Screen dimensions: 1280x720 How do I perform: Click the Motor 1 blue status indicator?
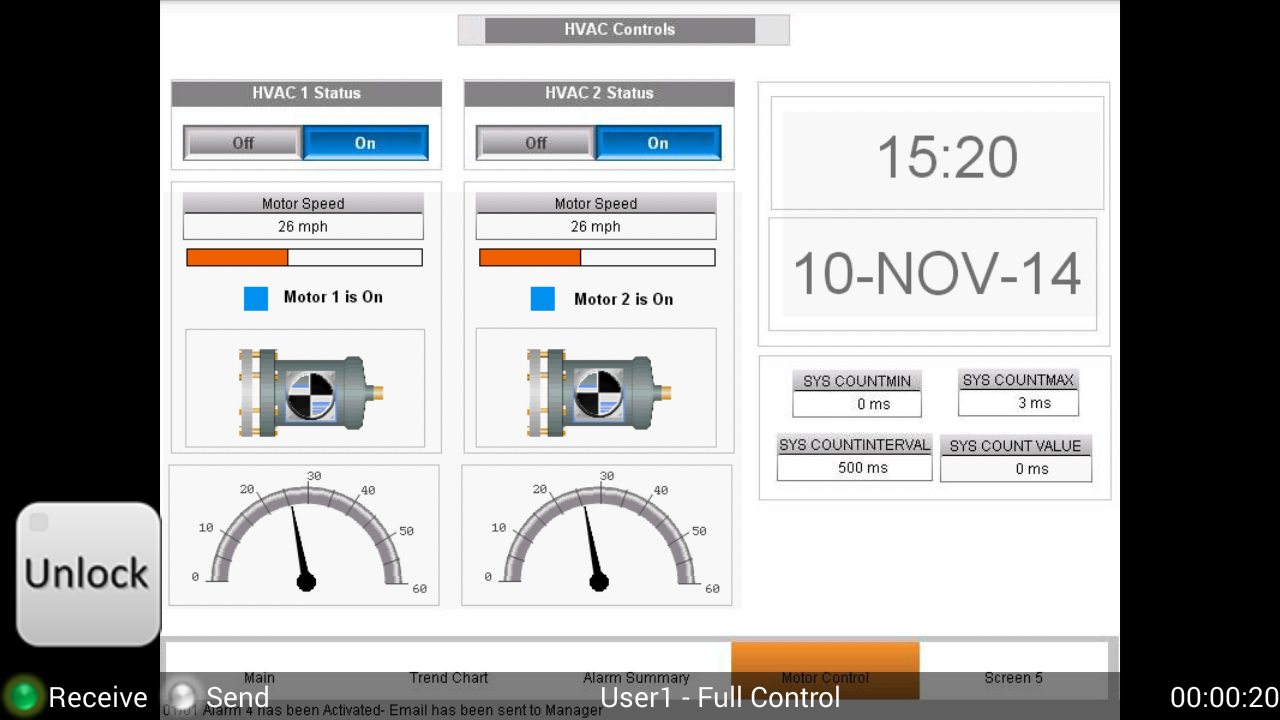pyautogui.click(x=255, y=297)
